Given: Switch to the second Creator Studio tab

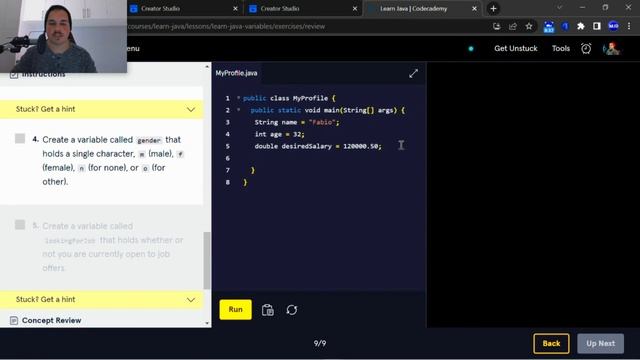Looking at the screenshot, I should [x=303, y=9].
